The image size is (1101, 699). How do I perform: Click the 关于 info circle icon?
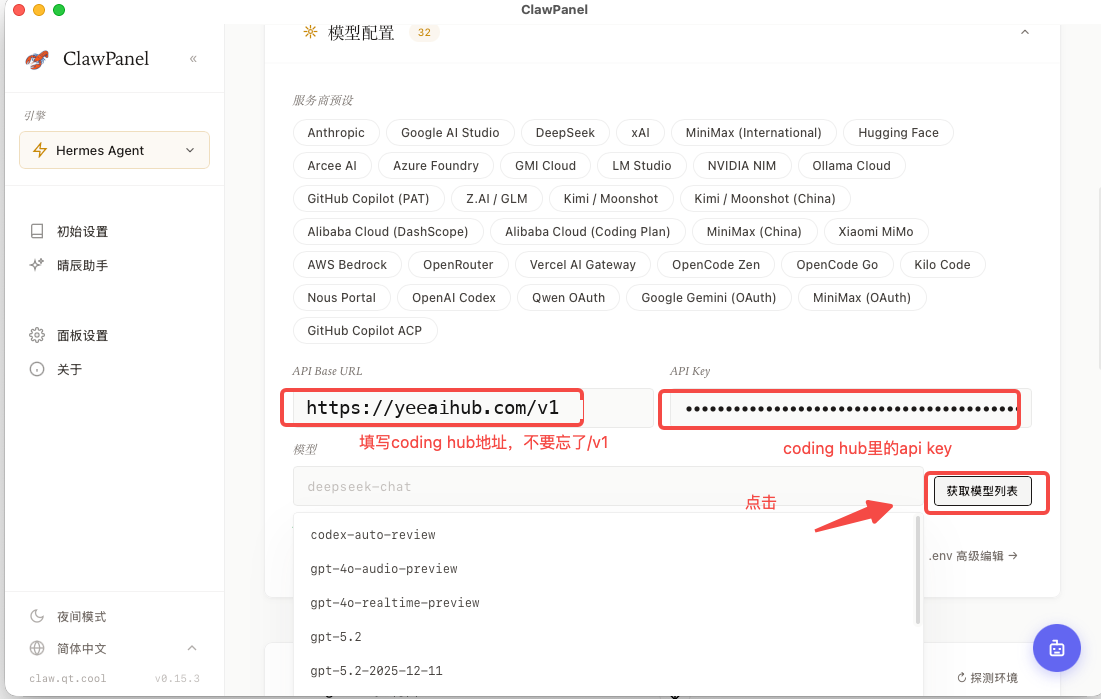pyautogui.click(x=37, y=369)
